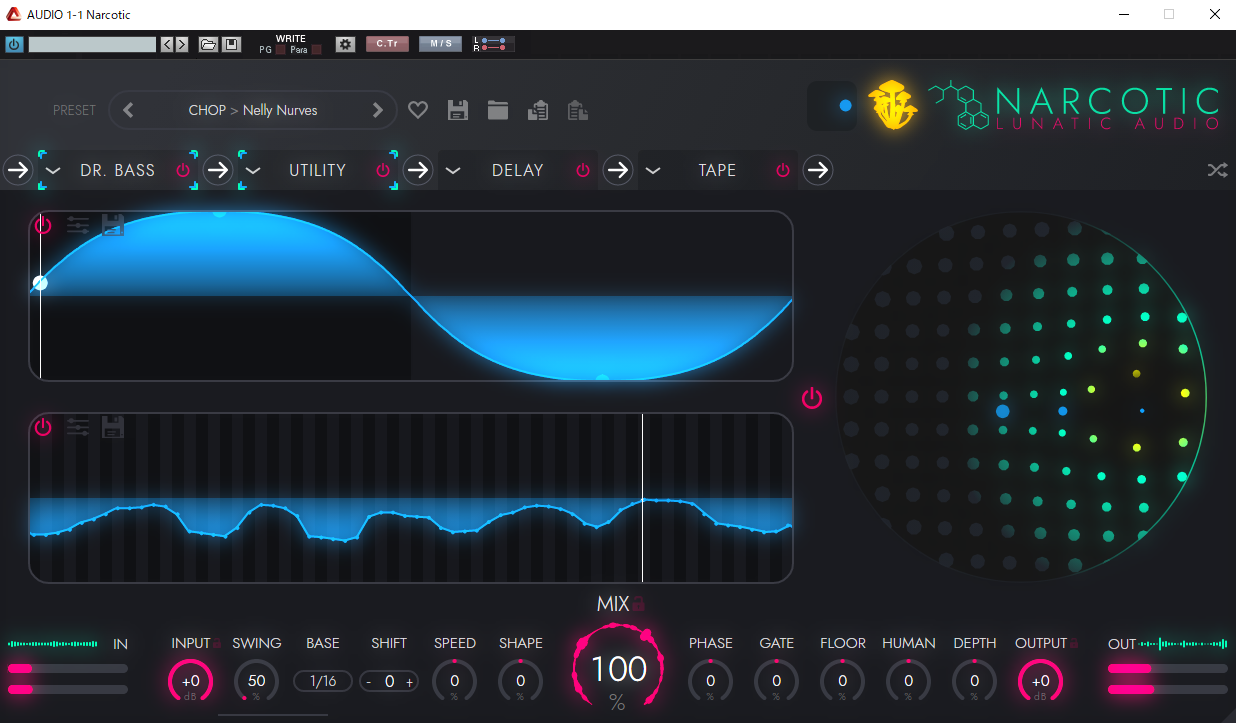Select the DR. BASS module tab
Viewport: 1236px width, 723px height.
click(118, 170)
